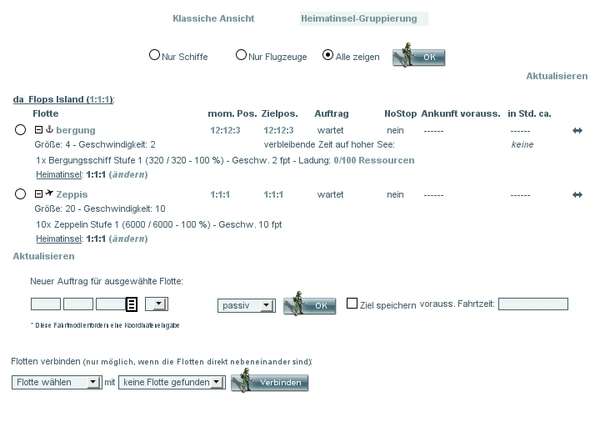The height and width of the screenshot is (422, 600).
Task: Click ändern link under Zeppis
Action: tap(129, 239)
